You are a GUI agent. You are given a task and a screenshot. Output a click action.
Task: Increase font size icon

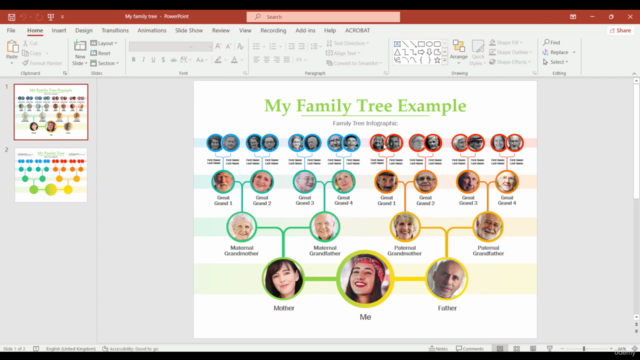point(218,46)
